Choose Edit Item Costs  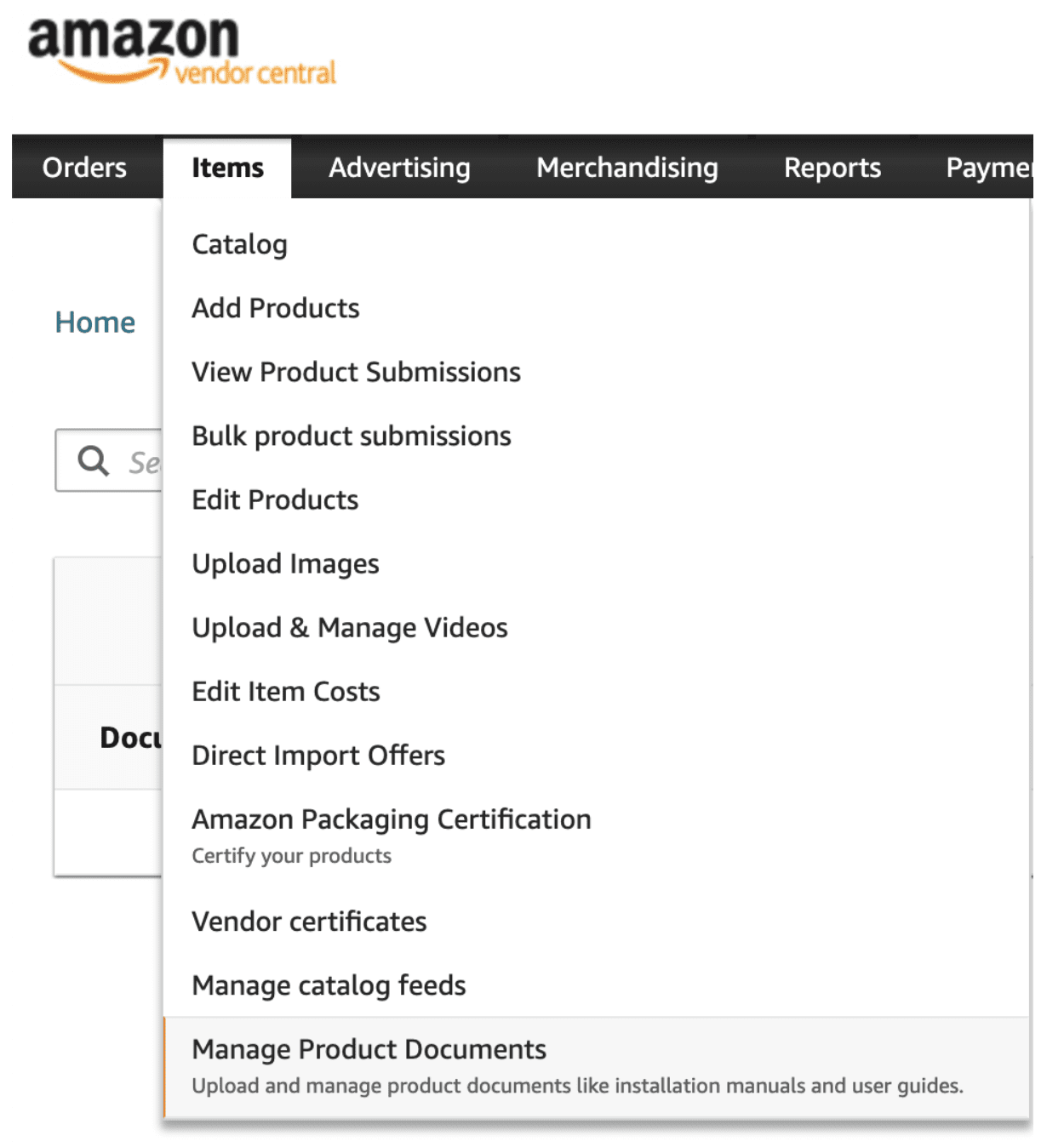pyautogui.click(x=285, y=691)
